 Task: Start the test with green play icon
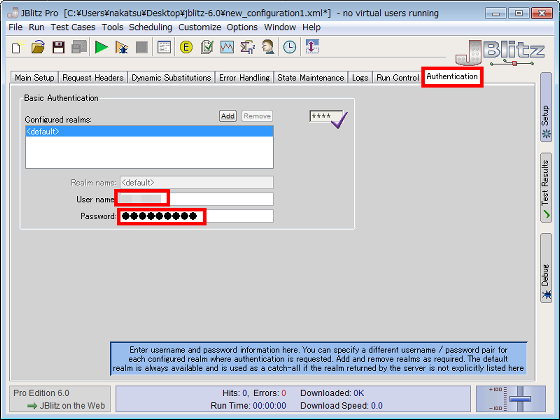tap(101, 47)
